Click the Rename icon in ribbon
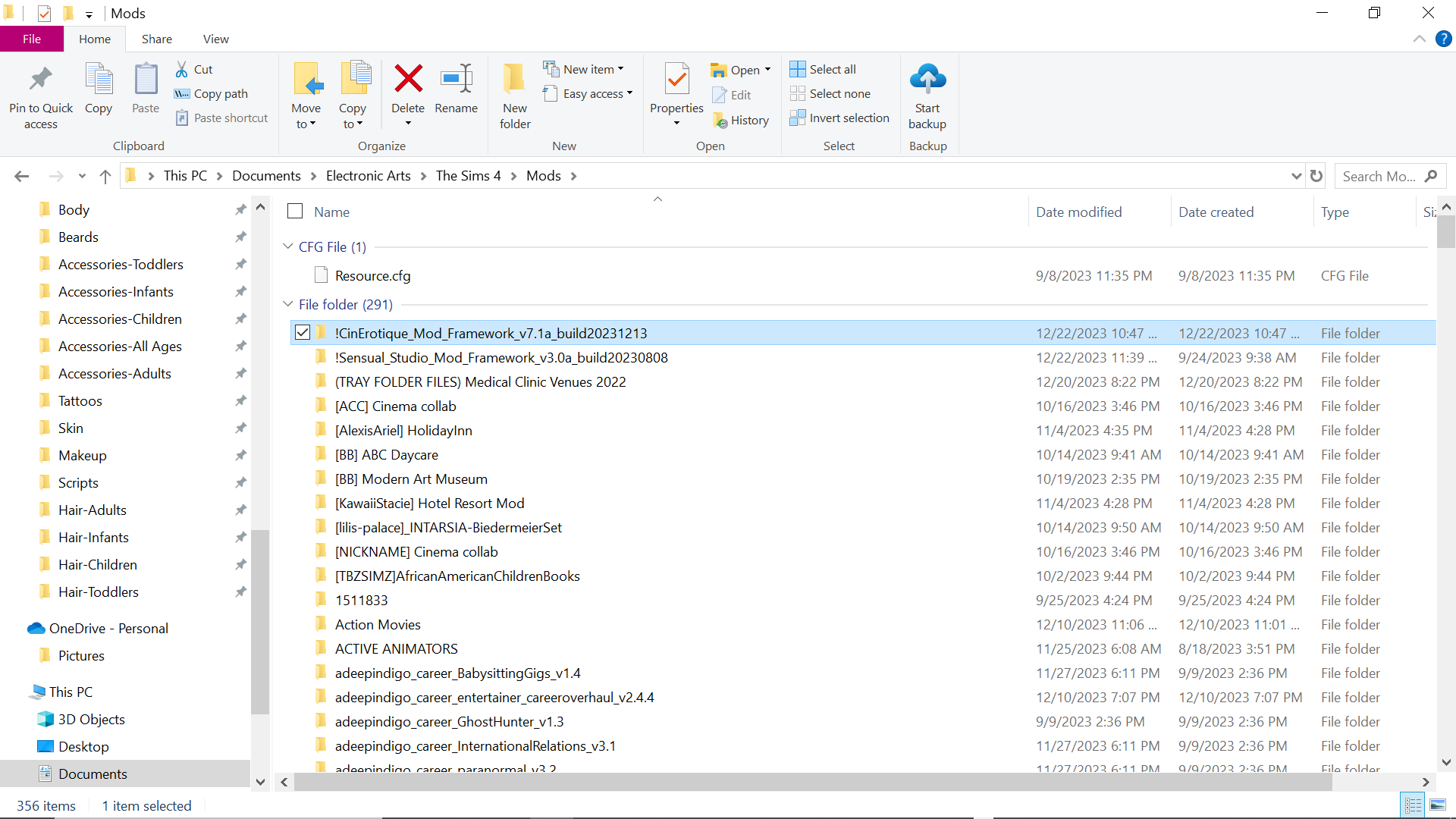The width and height of the screenshot is (1456, 819). click(x=456, y=79)
